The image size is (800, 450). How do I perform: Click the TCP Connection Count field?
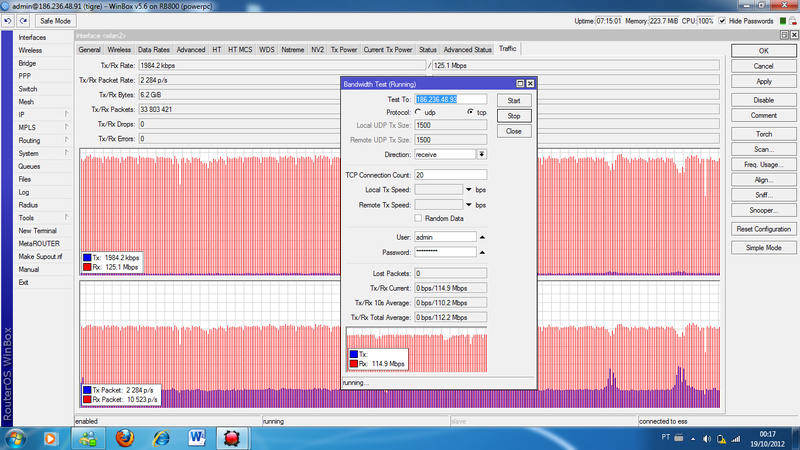click(451, 175)
